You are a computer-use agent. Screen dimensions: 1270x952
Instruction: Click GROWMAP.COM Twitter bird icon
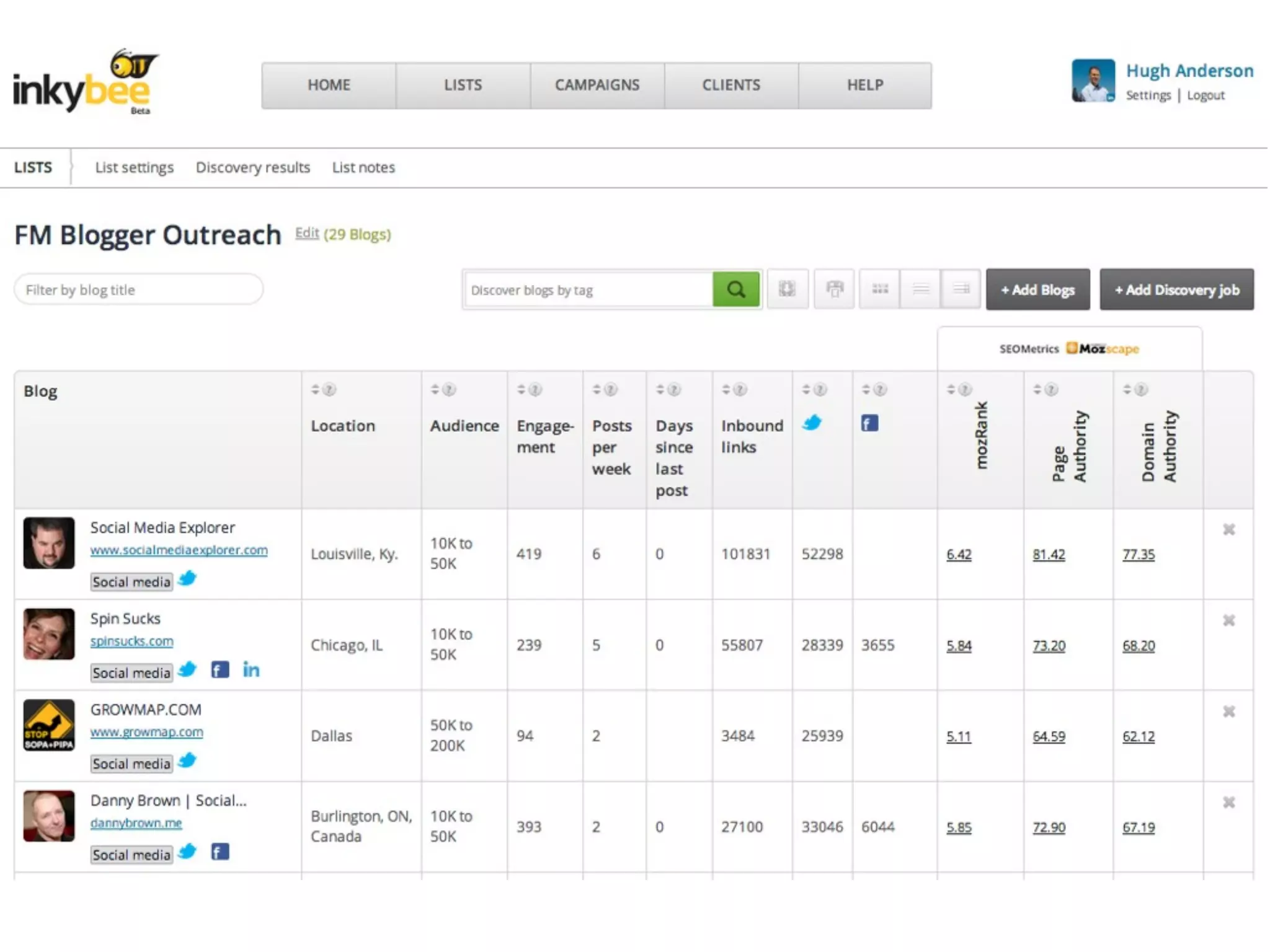[187, 760]
